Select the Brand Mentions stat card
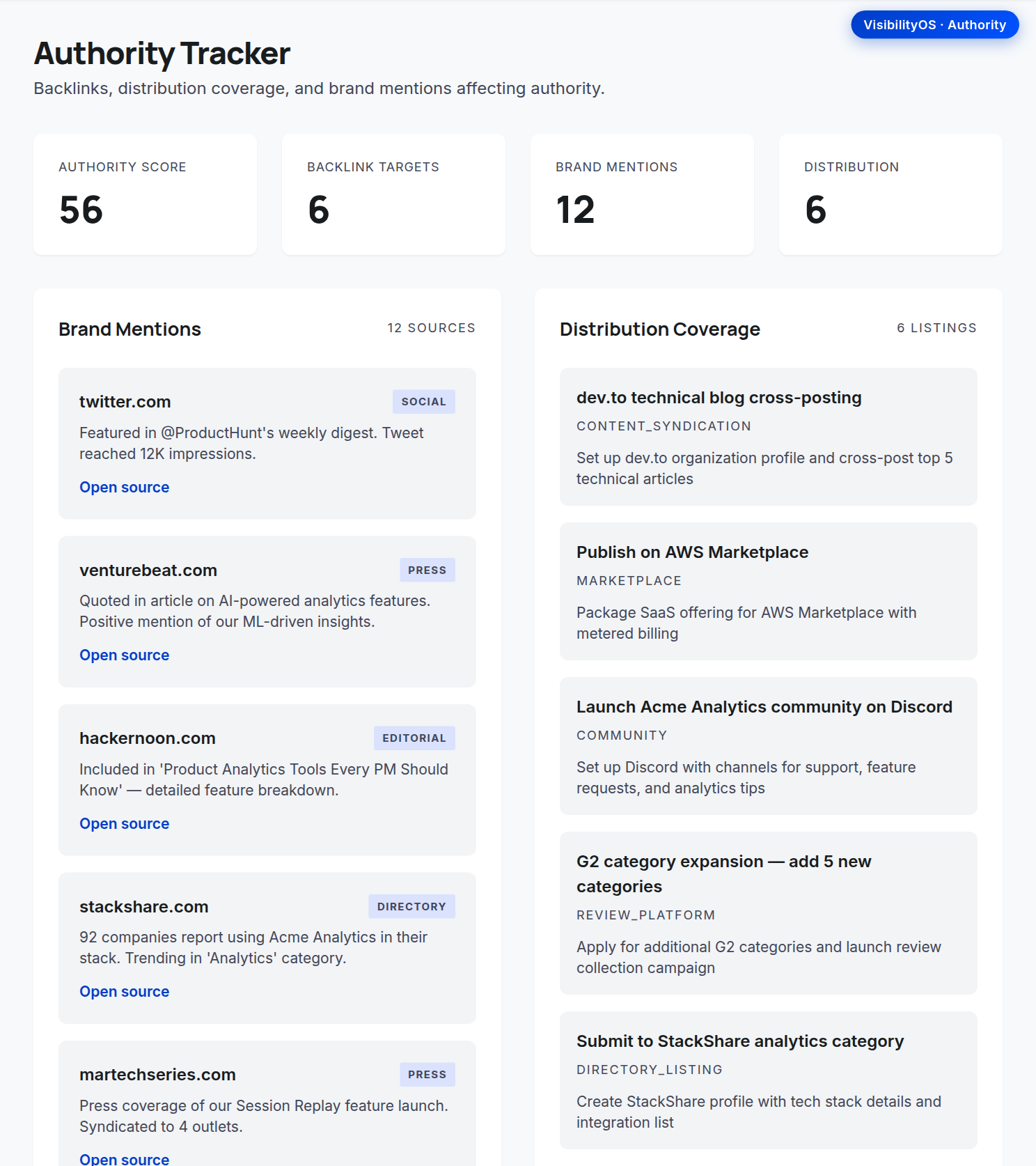The height and width of the screenshot is (1166, 1036). [642, 194]
